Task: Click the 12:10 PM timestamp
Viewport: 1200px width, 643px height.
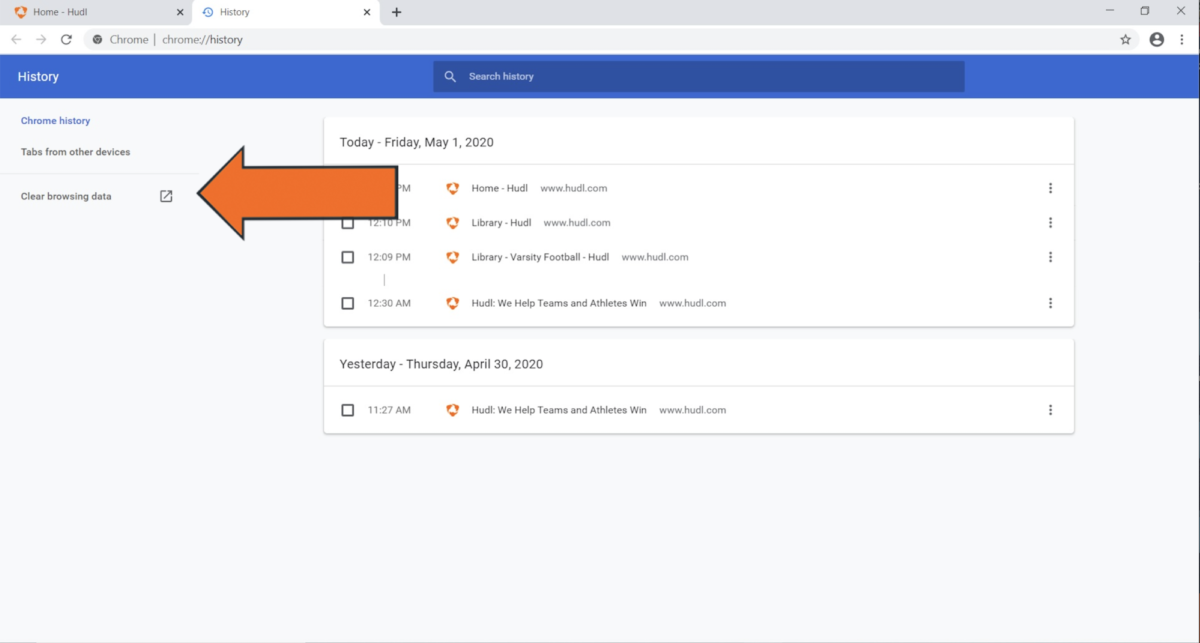Action: pyautogui.click(x=389, y=223)
